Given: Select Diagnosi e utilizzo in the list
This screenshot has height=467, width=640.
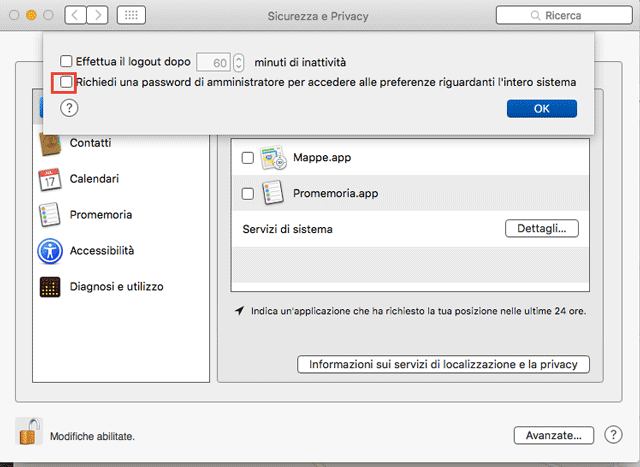Looking at the screenshot, I should click(x=121, y=287).
